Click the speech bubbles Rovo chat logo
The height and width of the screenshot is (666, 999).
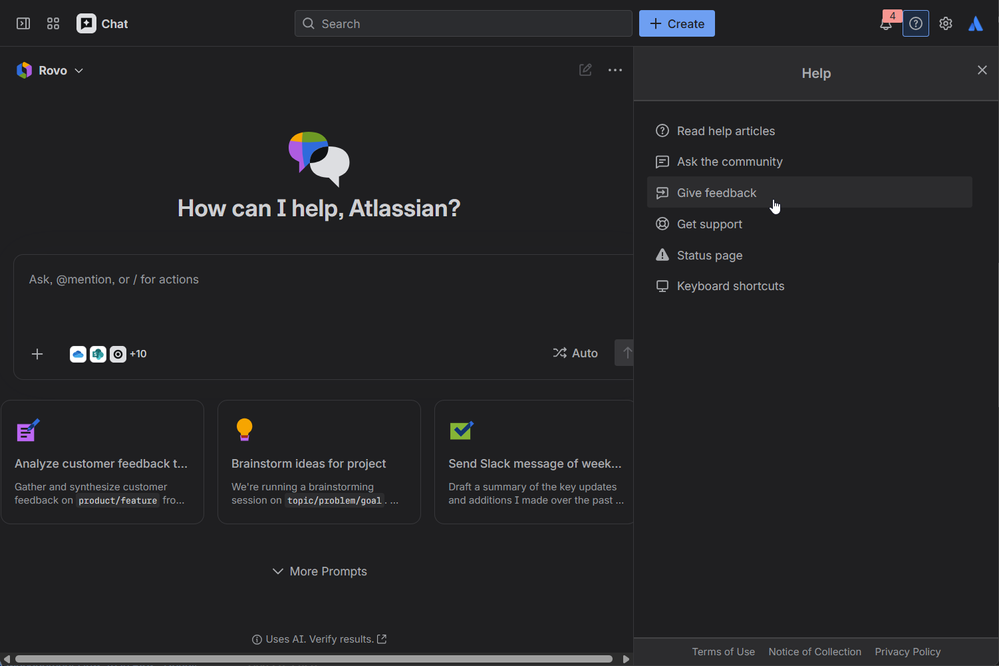319,159
